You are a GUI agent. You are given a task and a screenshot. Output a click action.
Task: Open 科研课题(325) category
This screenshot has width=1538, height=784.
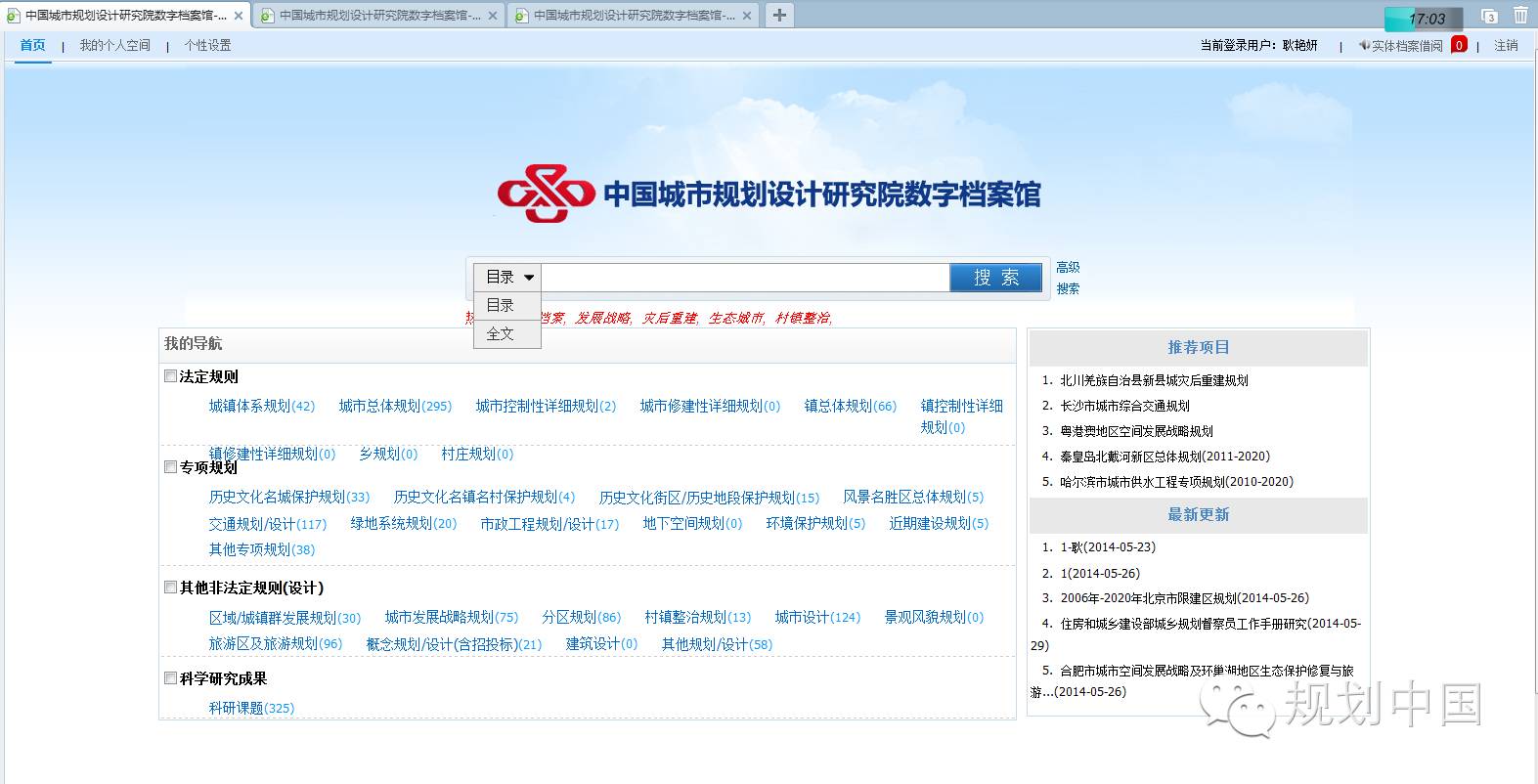pyautogui.click(x=251, y=708)
